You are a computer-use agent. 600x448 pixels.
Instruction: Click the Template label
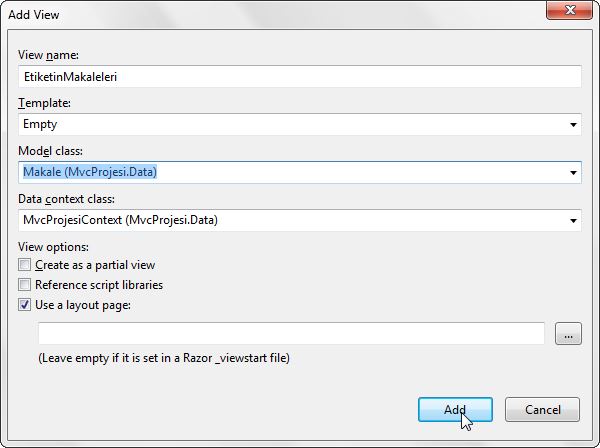[44, 103]
